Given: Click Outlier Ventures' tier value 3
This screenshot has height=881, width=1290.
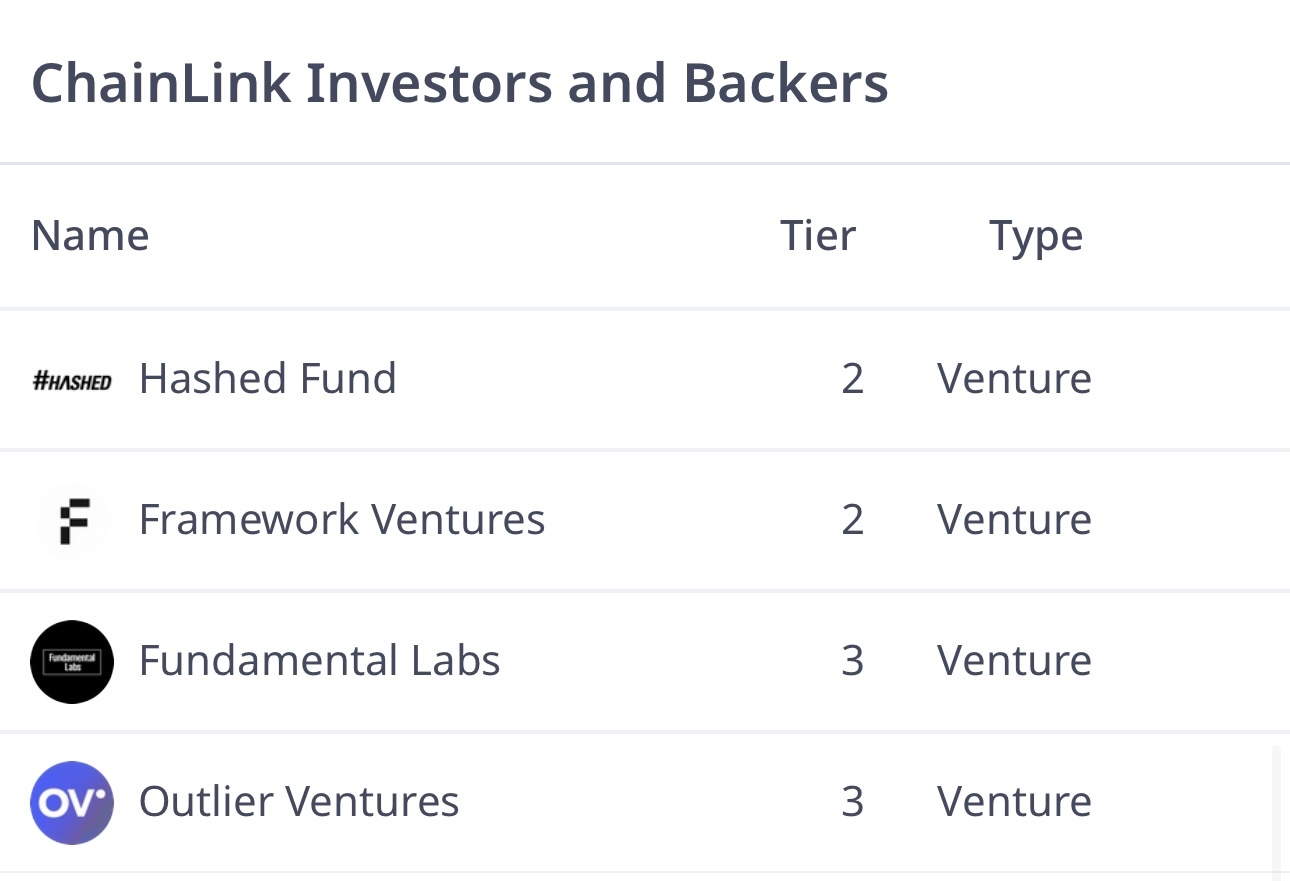Looking at the screenshot, I should point(852,802).
